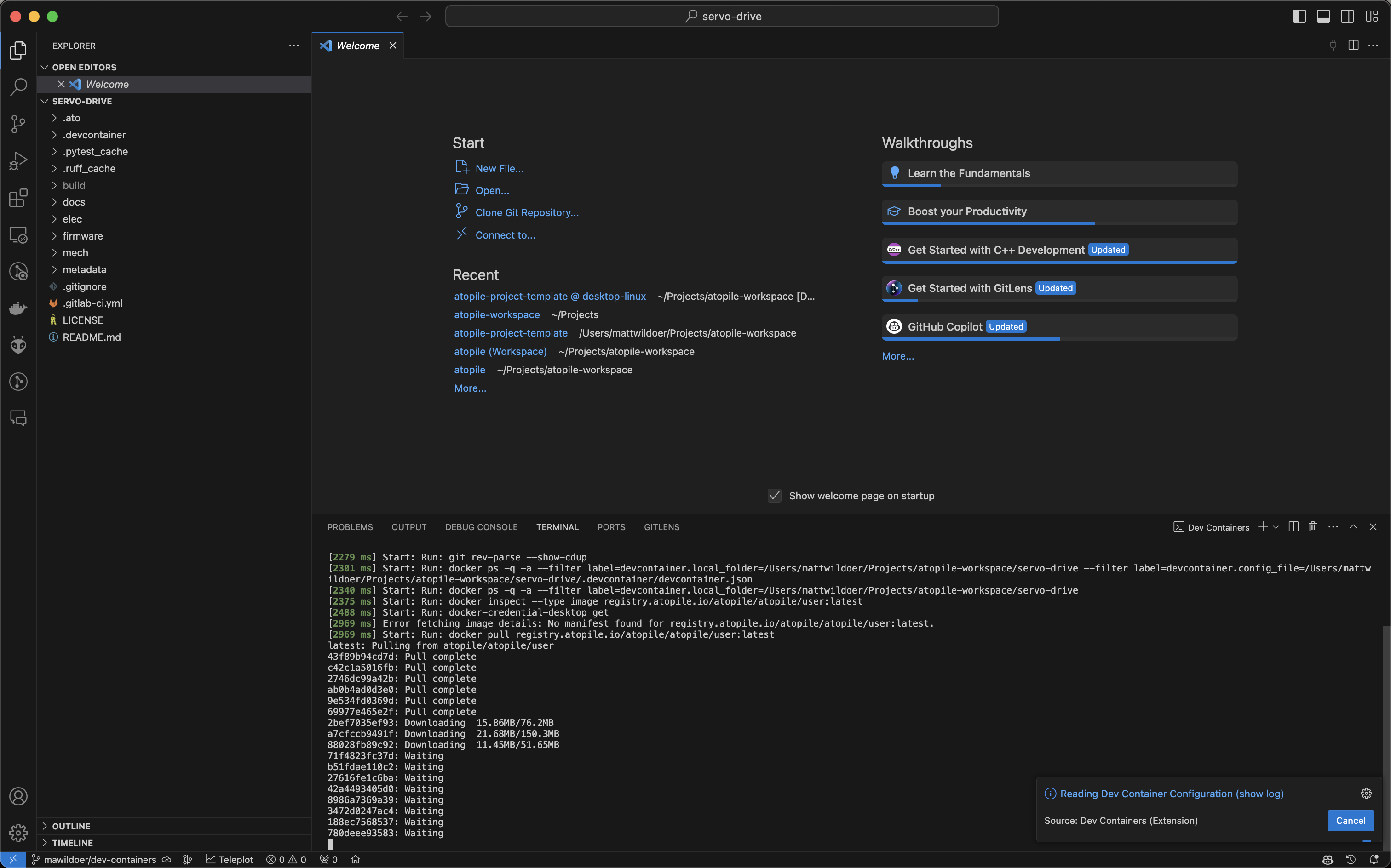
Task: Open the Extensions view
Action: (x=18, y=198)
